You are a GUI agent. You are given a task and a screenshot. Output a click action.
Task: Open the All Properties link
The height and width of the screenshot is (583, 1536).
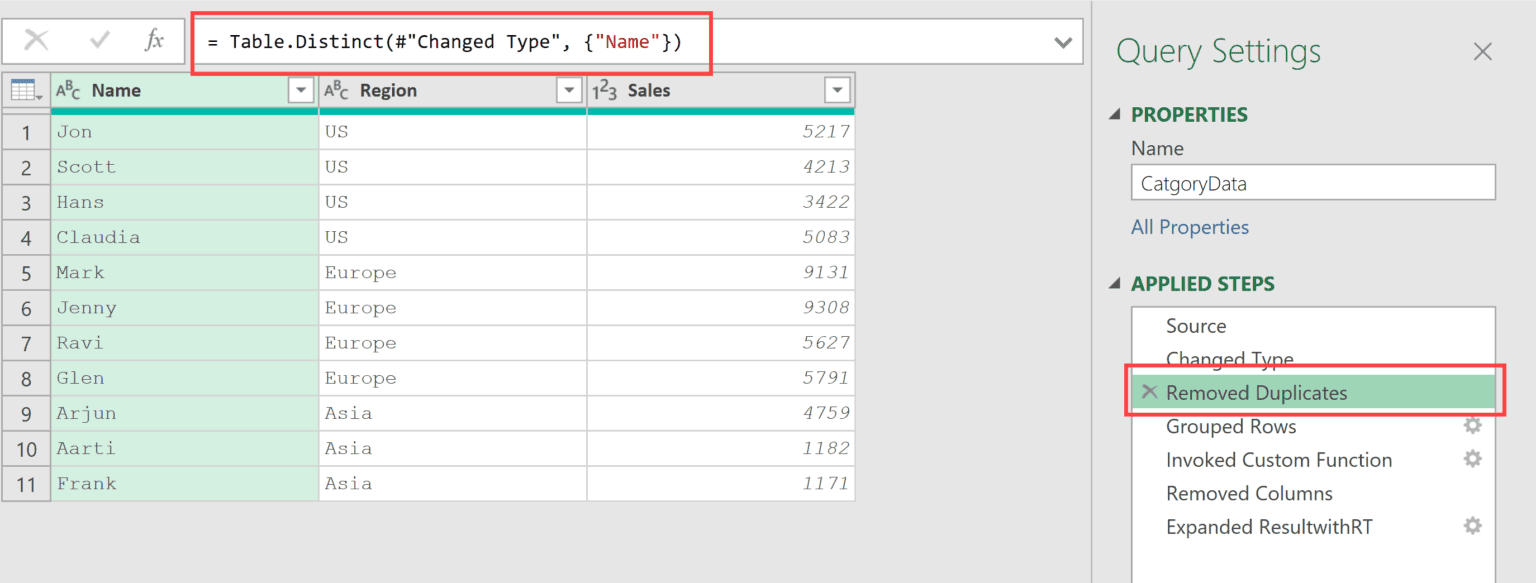click(1190, 227)
